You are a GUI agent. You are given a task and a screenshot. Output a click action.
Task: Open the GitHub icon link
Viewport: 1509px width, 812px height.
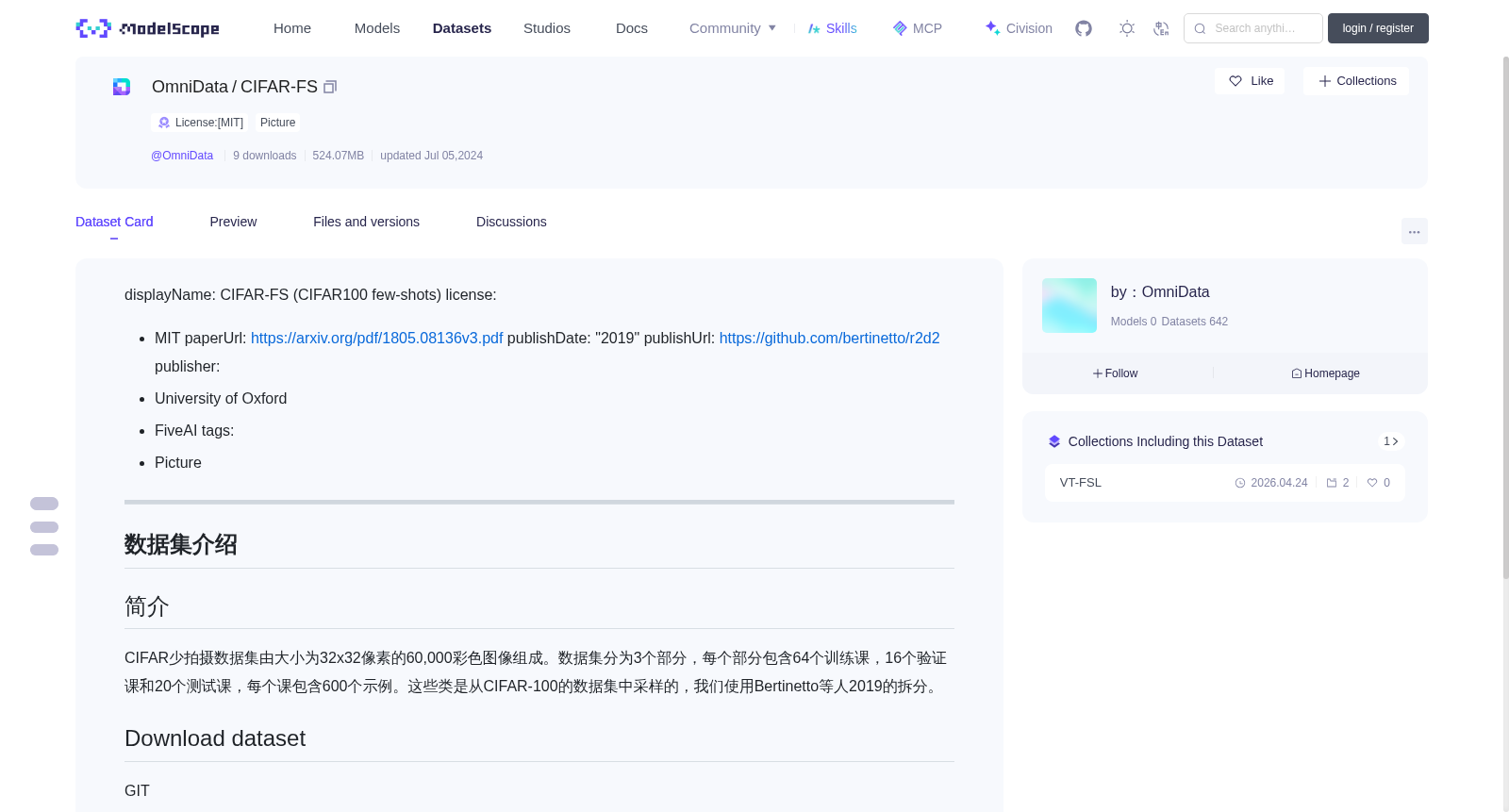point(1084,28)
